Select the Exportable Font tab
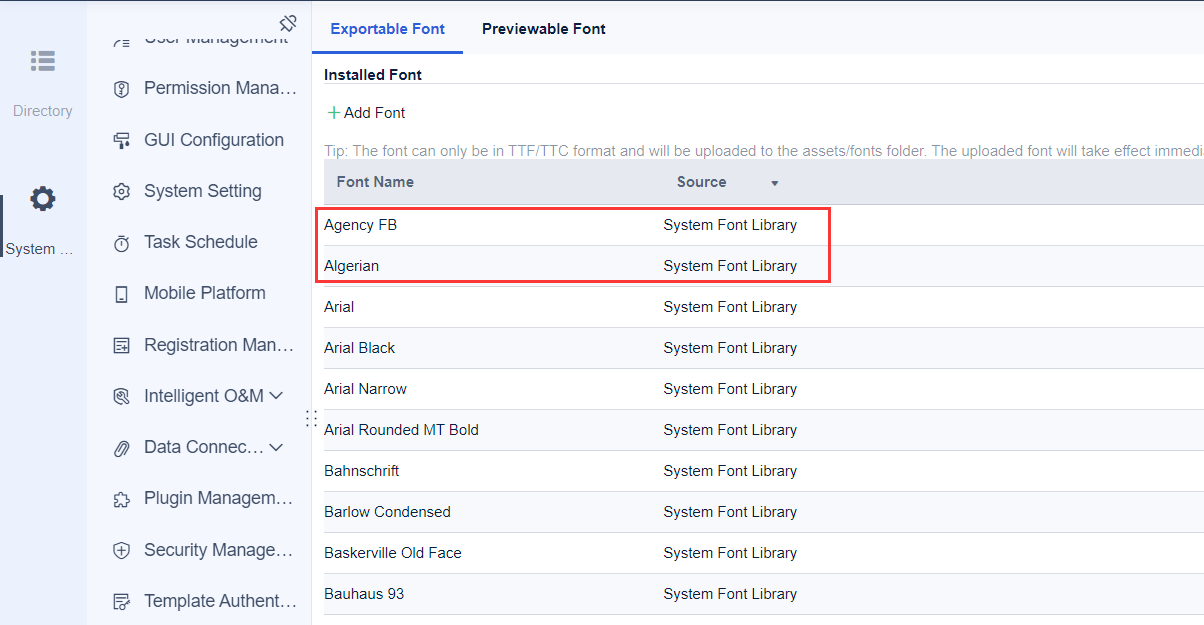 click(x=387, y=29)
